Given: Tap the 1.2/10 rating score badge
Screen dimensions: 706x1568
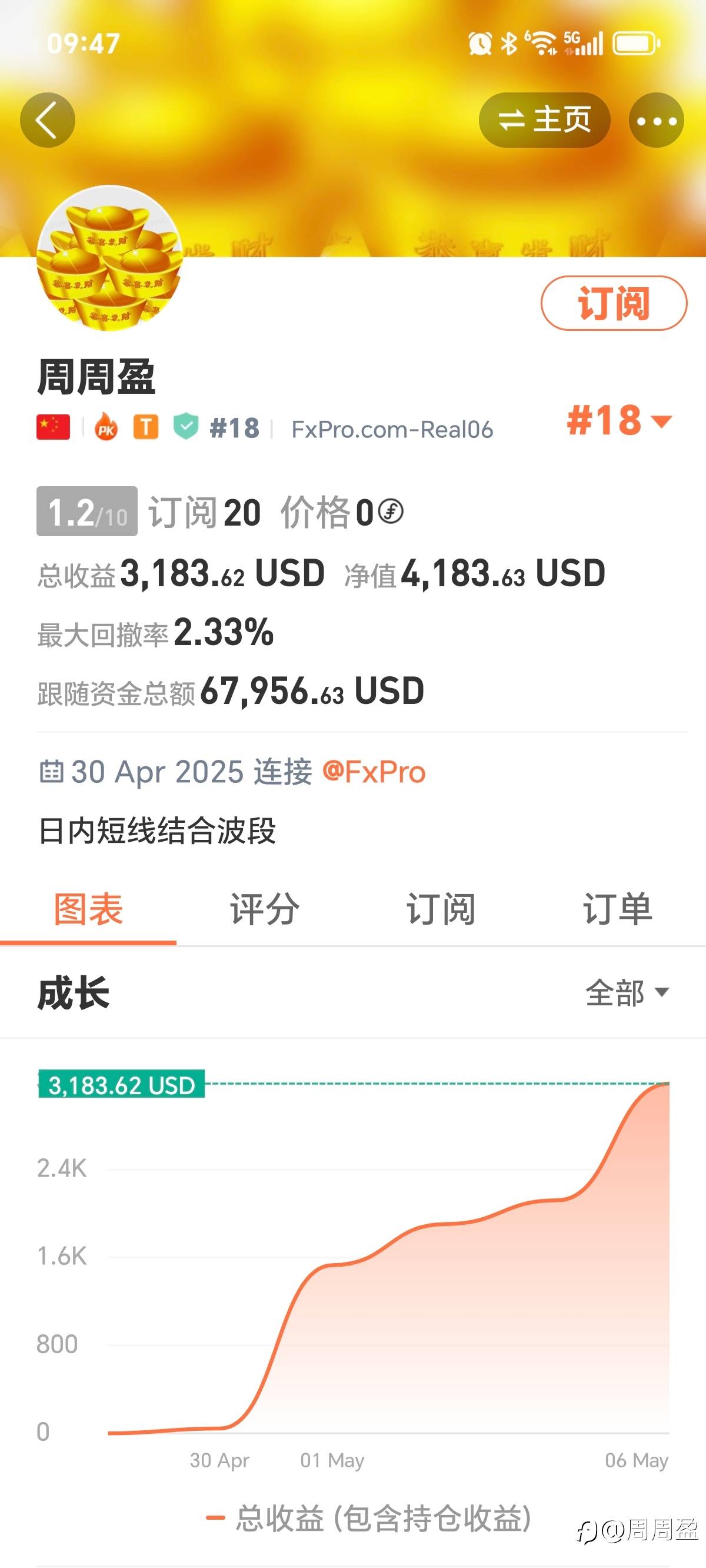Looking at the screenshot, I should [x=87, y=511].
